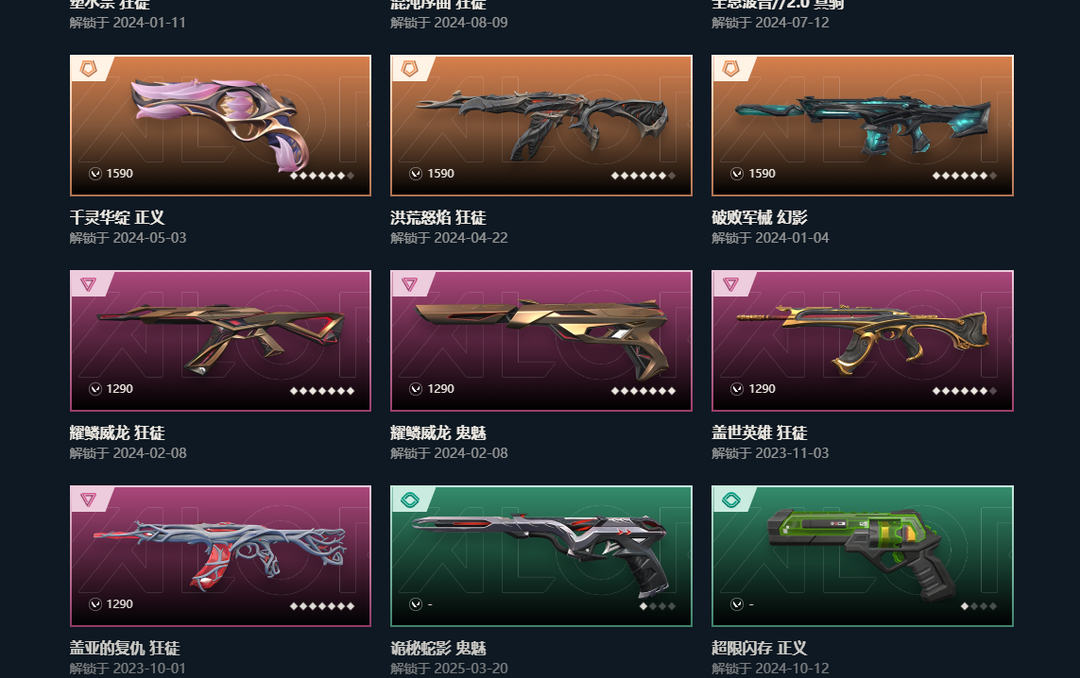Click 1590 price on 洪荒怒焰 狂徒 card
This screenshot has height=678, width=1080.
[x=441, y=174]
